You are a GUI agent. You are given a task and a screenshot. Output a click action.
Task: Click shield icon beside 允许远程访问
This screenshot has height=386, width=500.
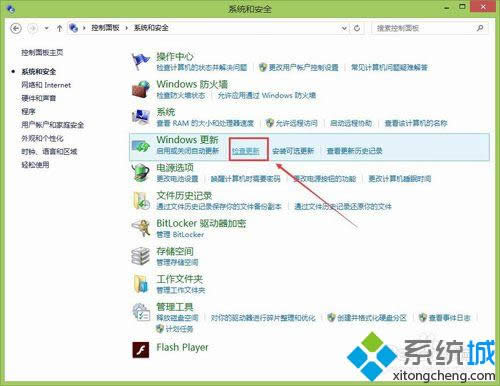[270, 123]
